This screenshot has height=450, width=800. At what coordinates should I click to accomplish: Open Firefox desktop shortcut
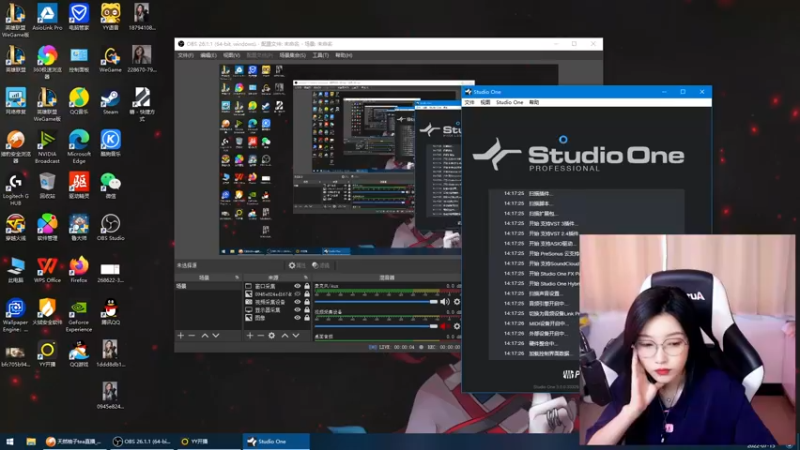coord(79,270)
